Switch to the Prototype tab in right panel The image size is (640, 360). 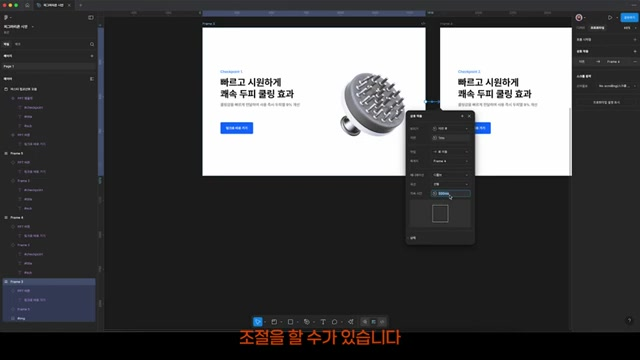point(598,28)
